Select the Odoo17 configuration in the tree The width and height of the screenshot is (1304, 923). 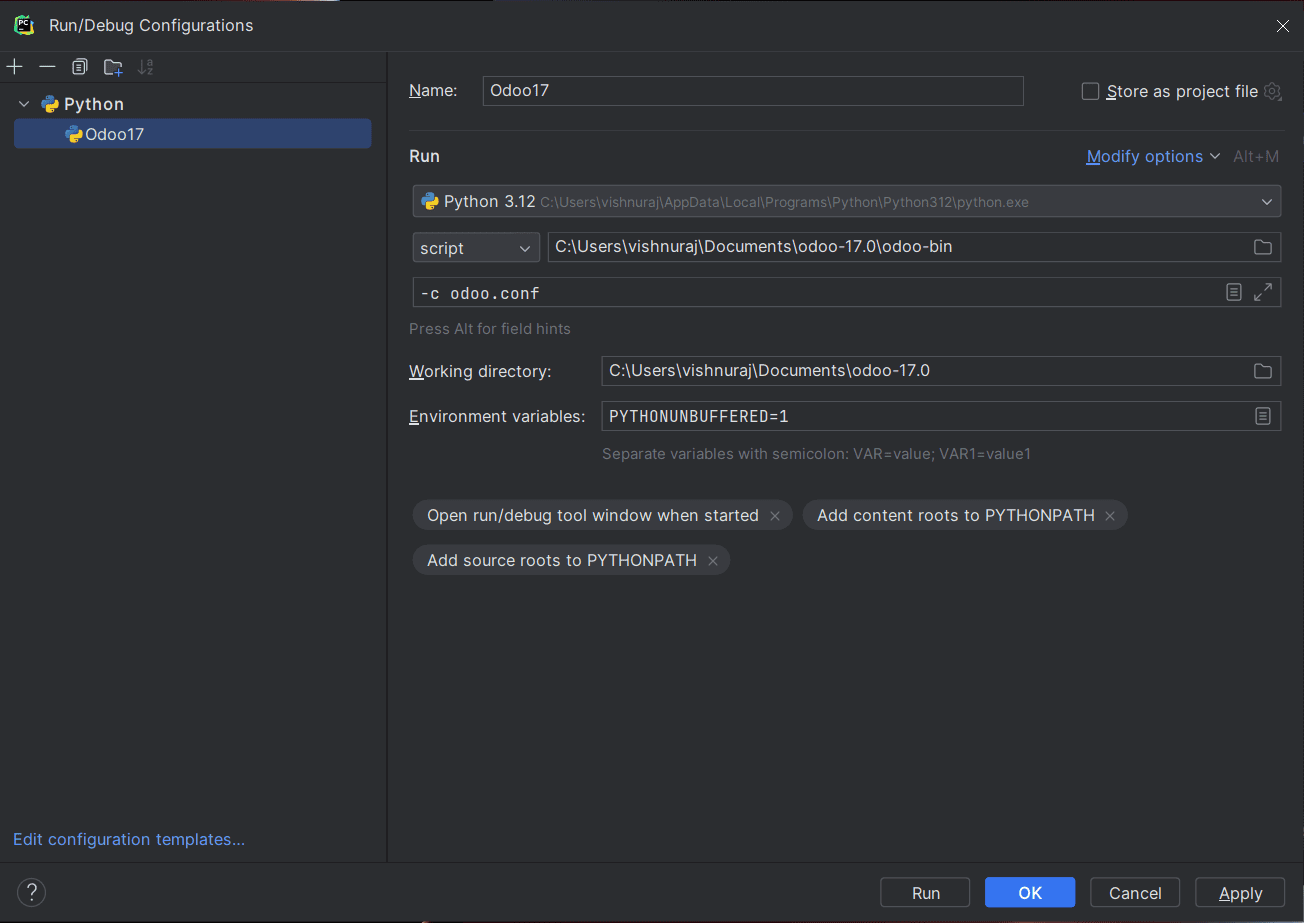coord(192,134)
